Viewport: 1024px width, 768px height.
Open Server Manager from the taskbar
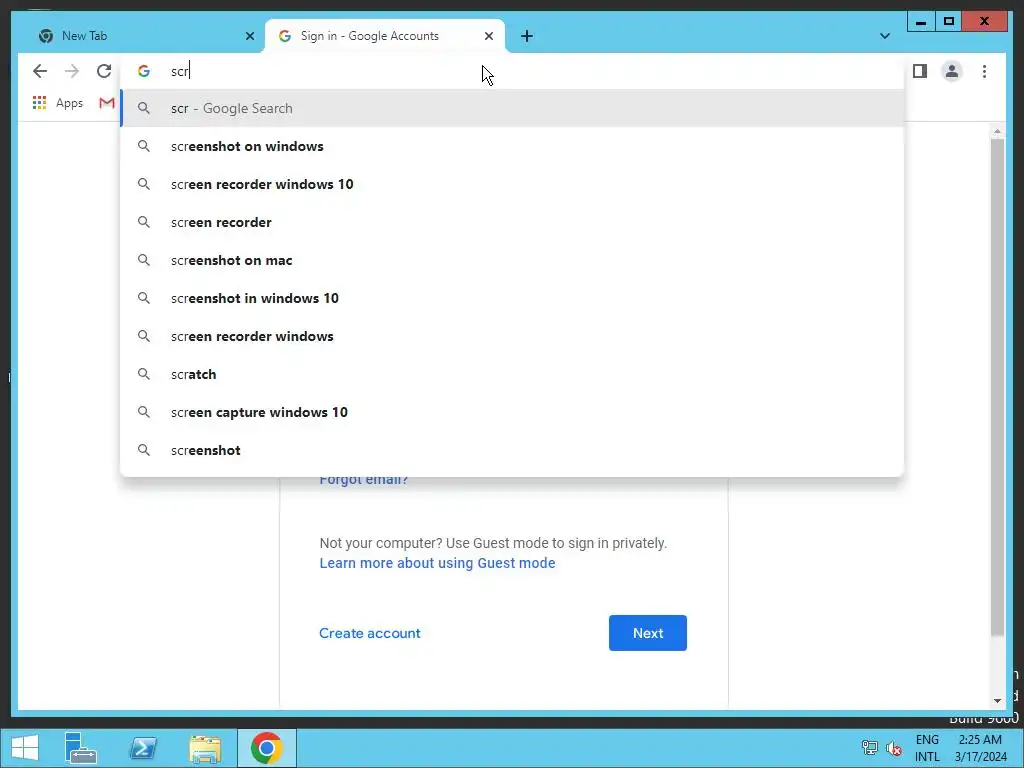pos(81,748)
